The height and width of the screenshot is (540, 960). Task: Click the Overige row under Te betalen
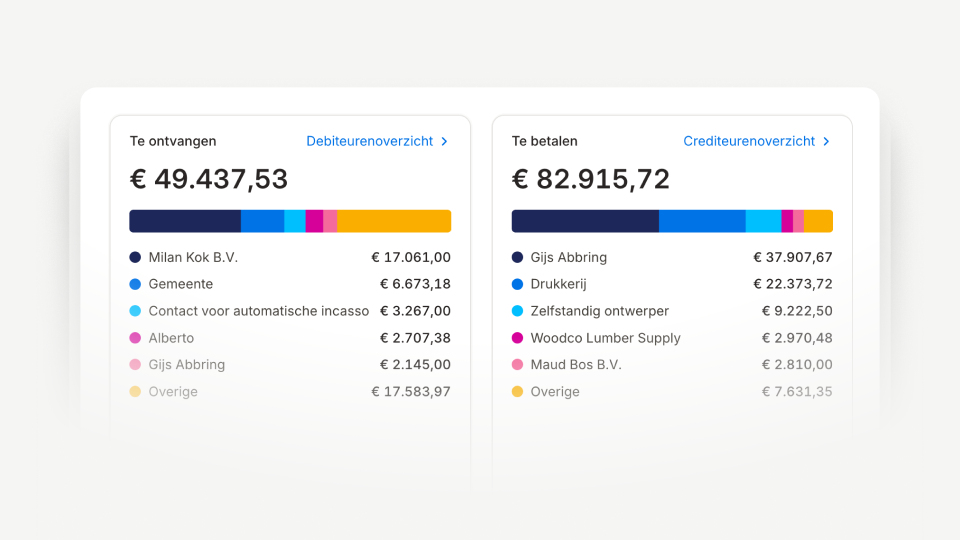point(672,392)
